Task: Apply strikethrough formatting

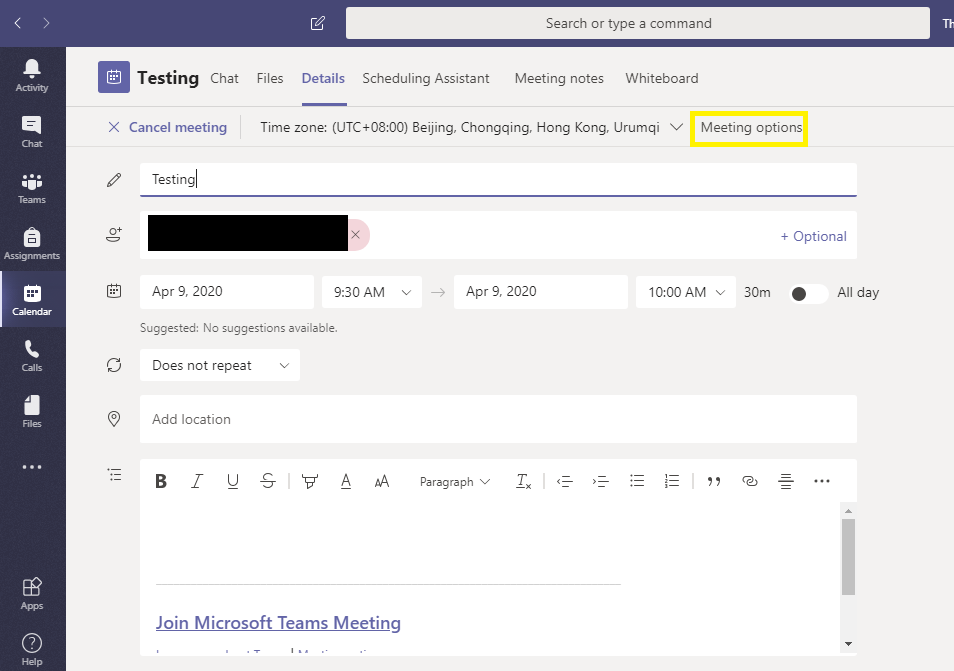Action: pos(268,481)
